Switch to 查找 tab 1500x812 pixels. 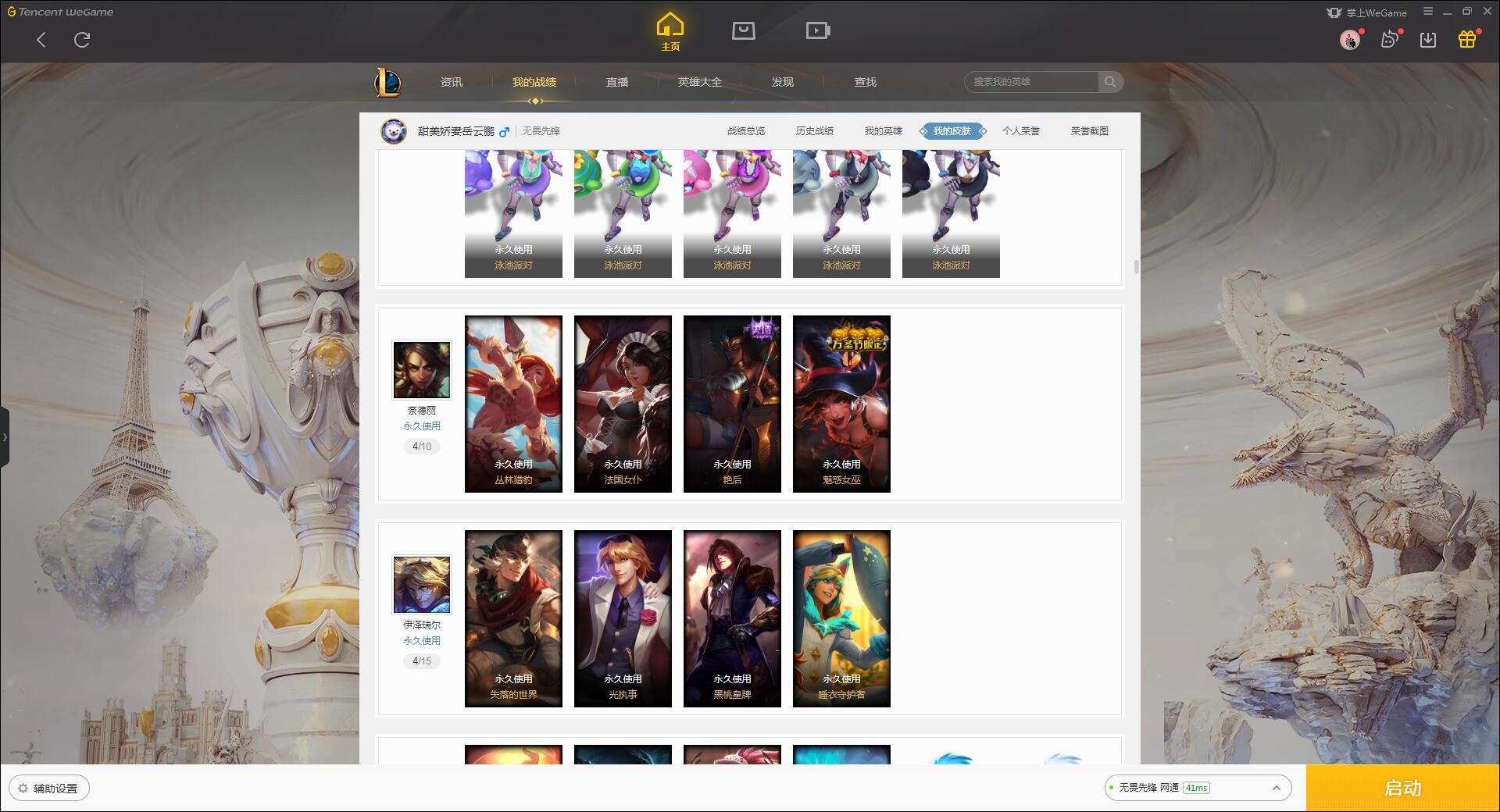tap(866, 82)
